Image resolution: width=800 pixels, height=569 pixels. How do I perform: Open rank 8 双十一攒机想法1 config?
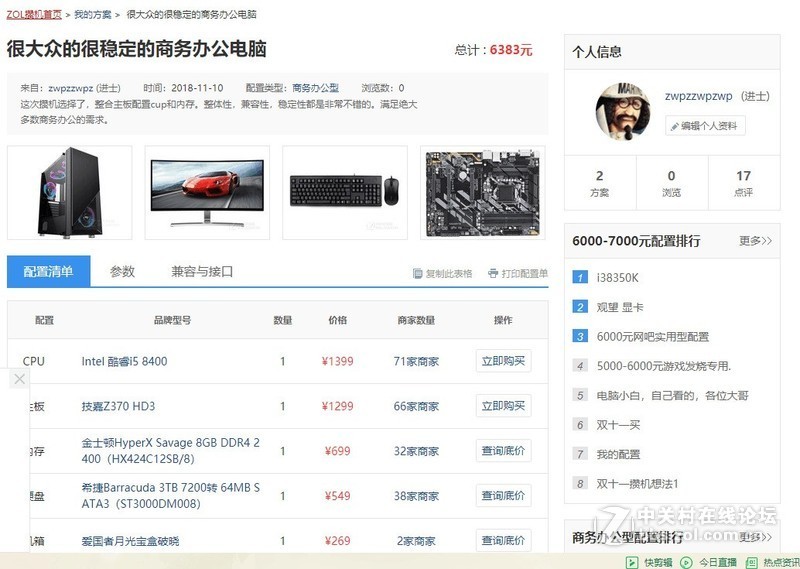click(637, 484)
